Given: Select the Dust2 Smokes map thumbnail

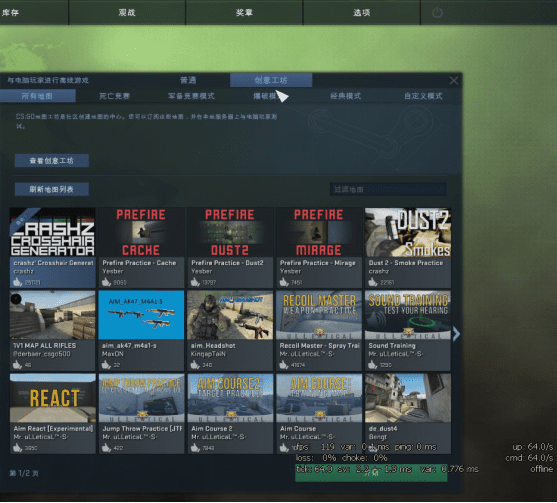Looking at the screenshot, I should pos(408,232).
